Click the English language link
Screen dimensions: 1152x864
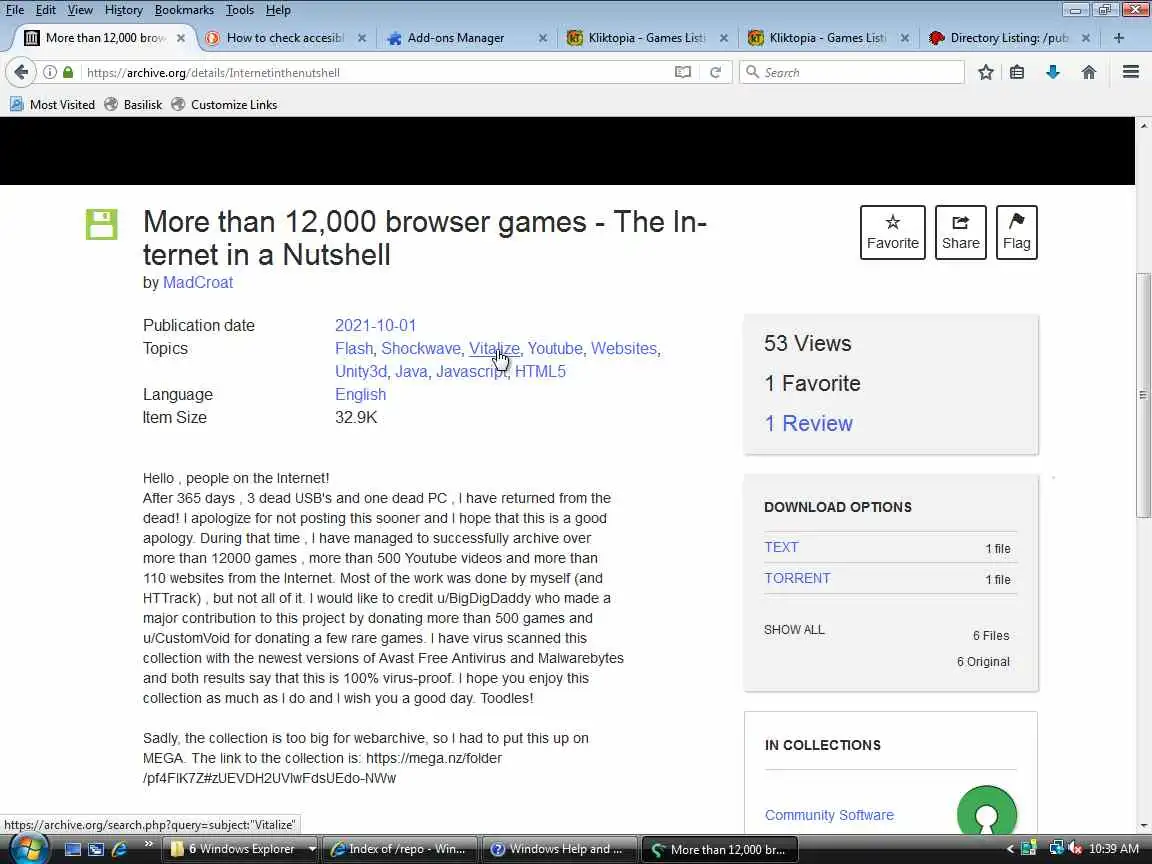coord(360,395)
